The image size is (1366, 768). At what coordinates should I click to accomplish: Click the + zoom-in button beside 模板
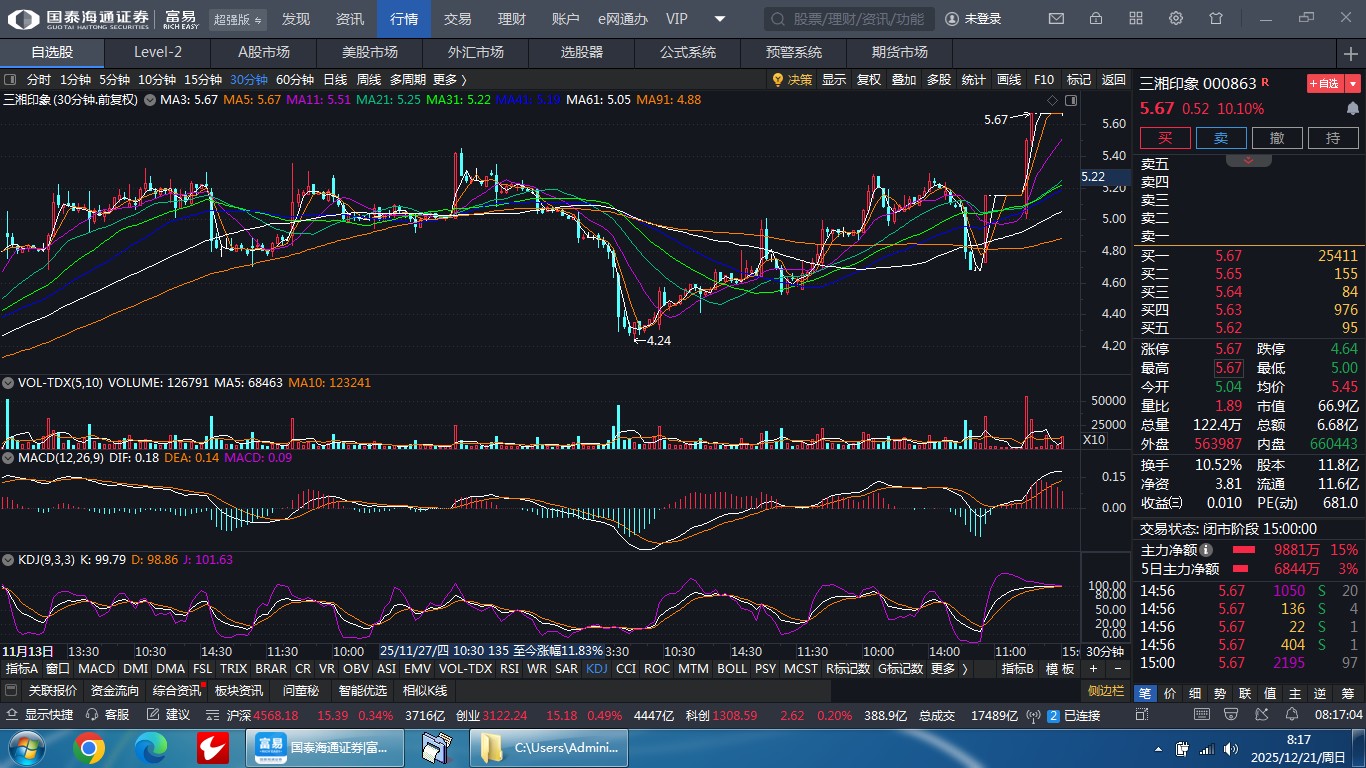pos(1093,669)
